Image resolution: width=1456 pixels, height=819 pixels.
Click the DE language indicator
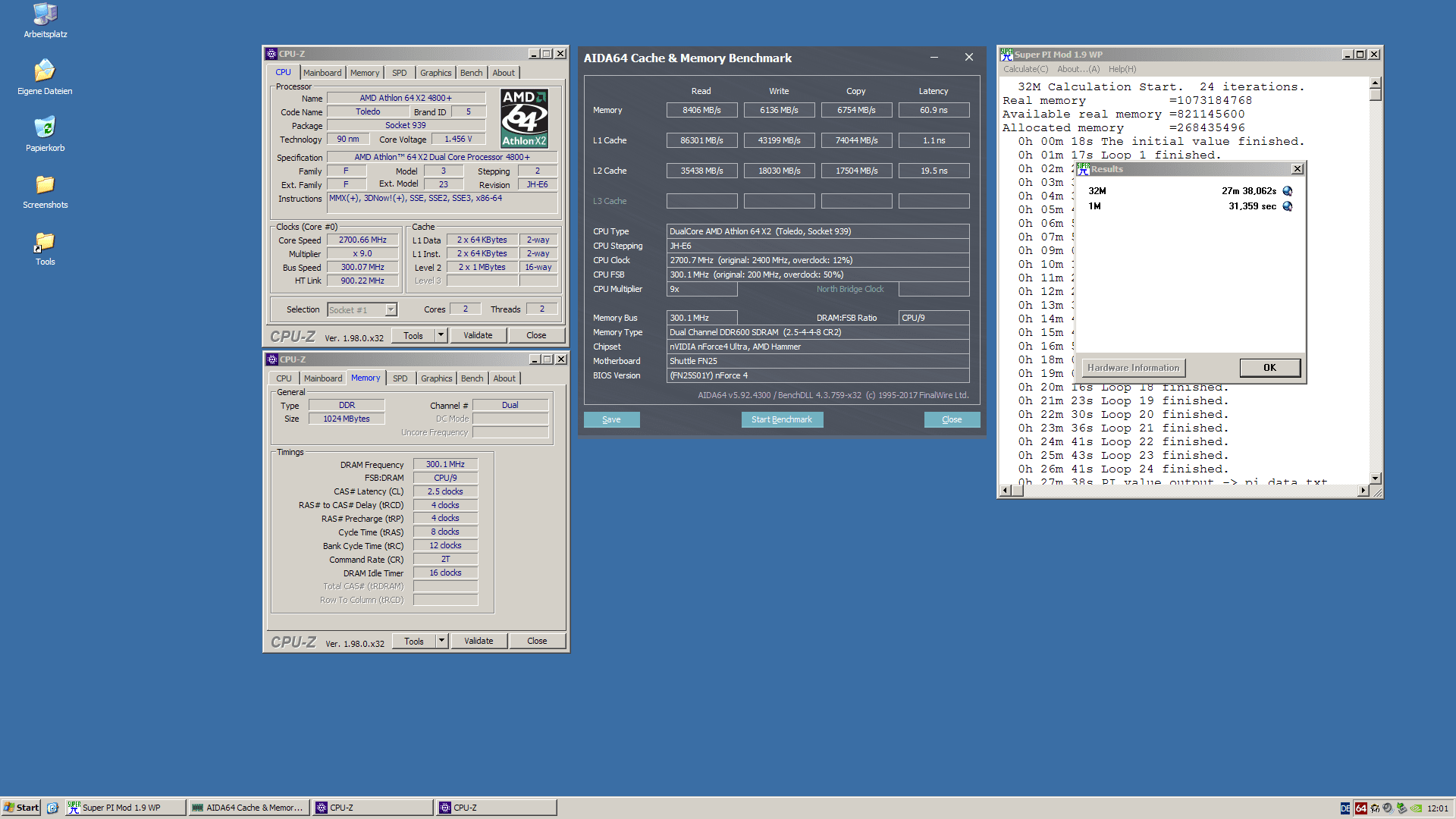pyautogui.click(x=1345, y=808)
